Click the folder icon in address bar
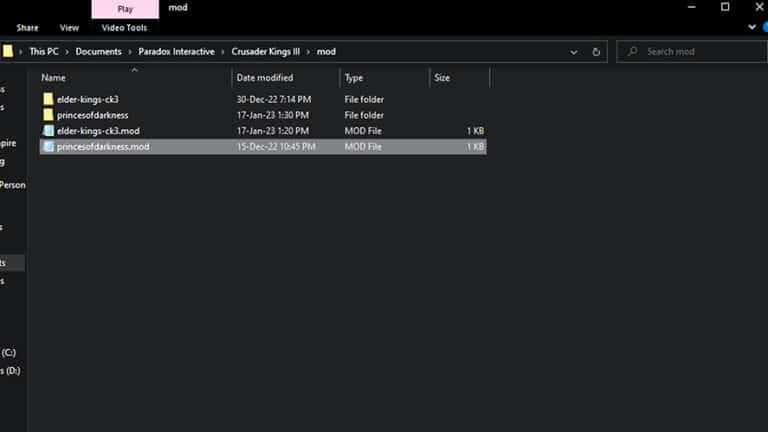 point(8,51)
